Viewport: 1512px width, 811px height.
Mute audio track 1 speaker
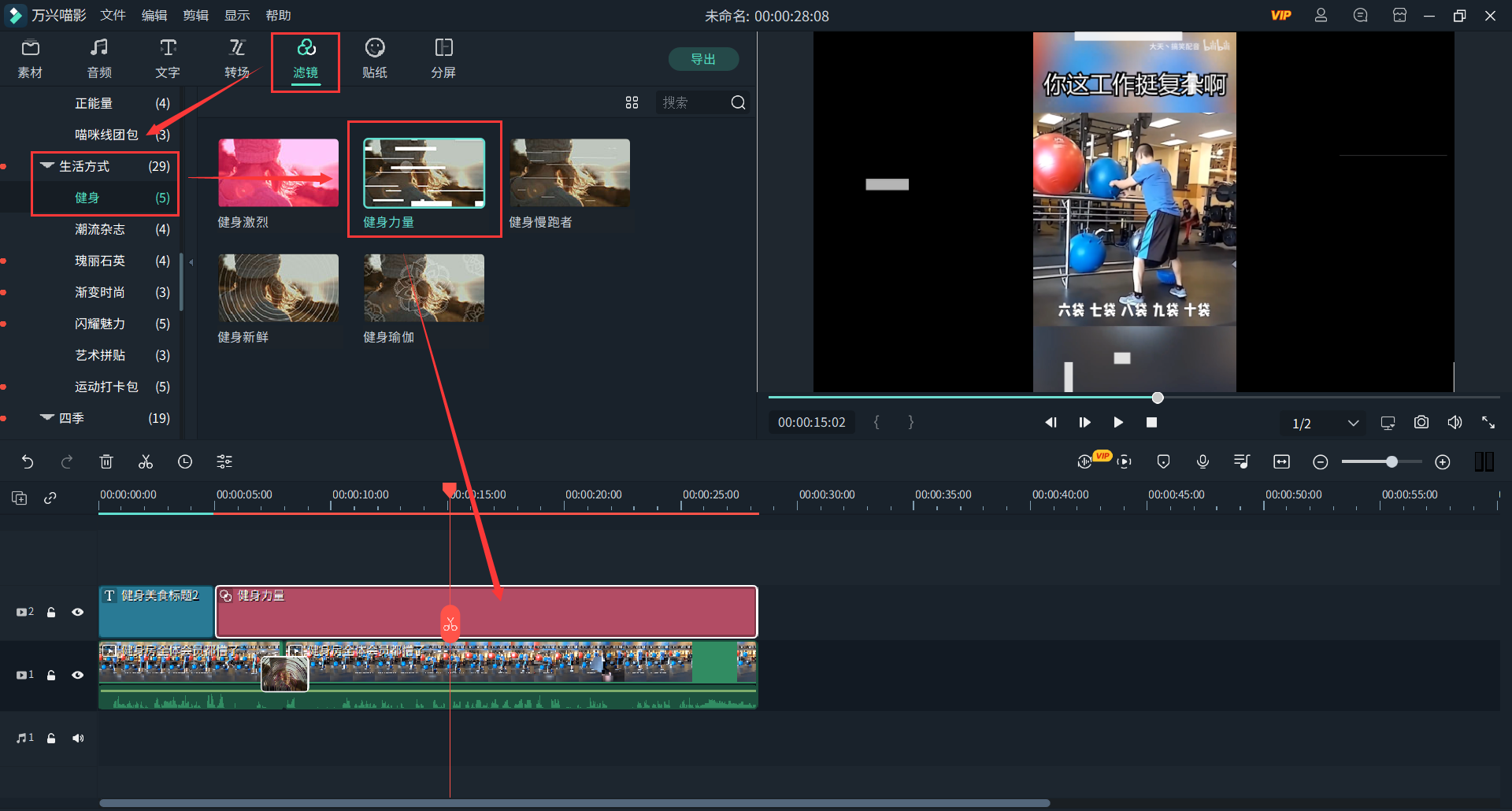77,738
